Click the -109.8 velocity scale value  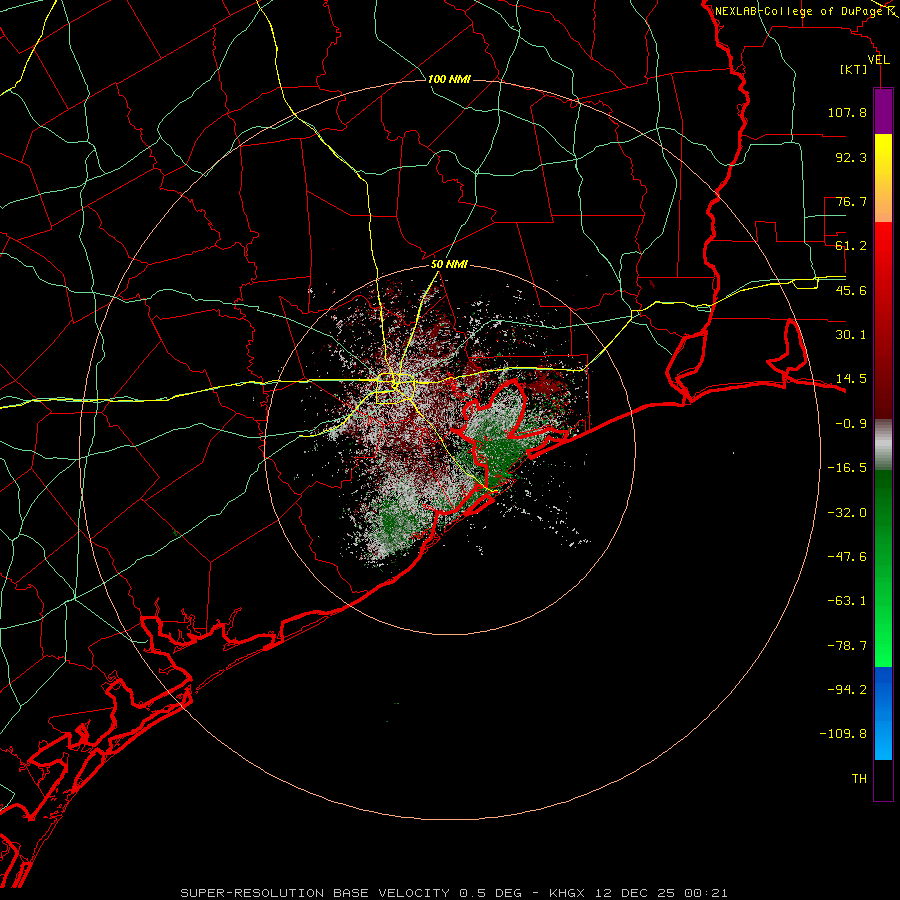pos(843,734)
